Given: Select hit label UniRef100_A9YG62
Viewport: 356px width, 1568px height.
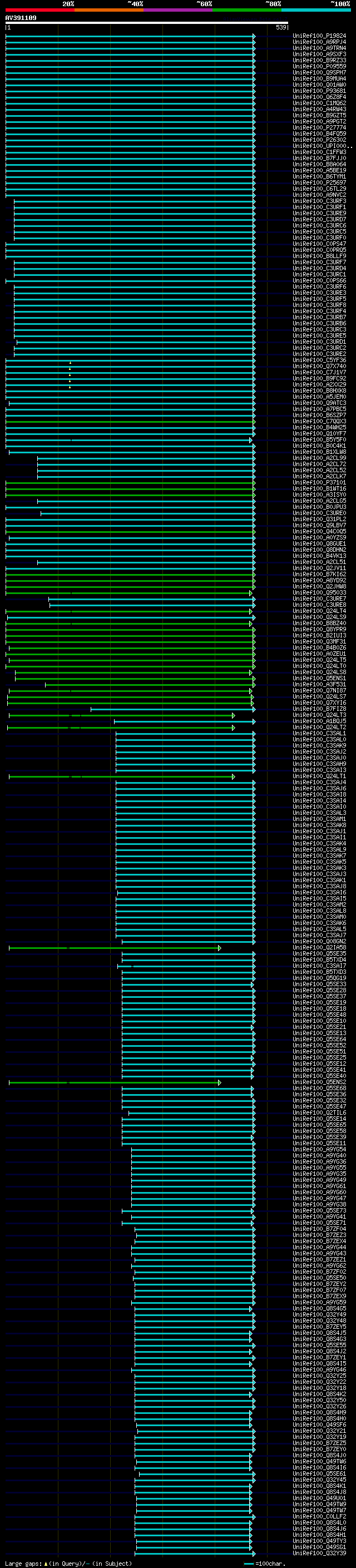Looking at the screenshot, I should [x=319, y=1265].
